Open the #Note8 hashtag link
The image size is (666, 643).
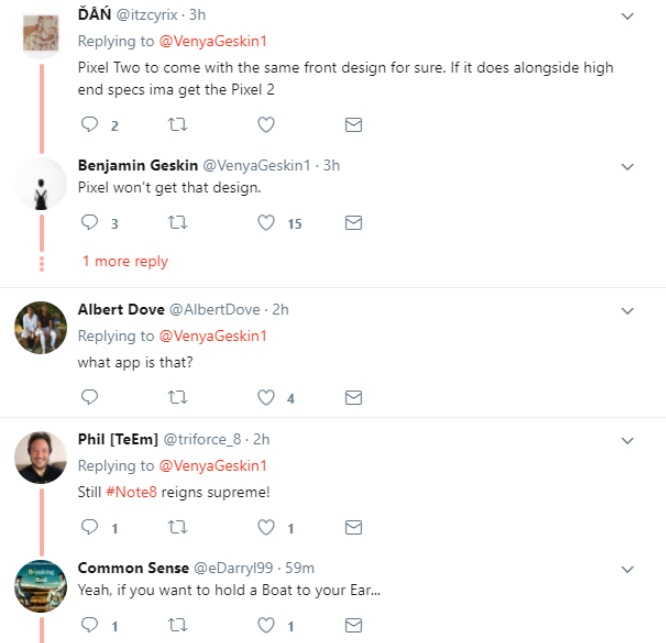click(131, 492)
